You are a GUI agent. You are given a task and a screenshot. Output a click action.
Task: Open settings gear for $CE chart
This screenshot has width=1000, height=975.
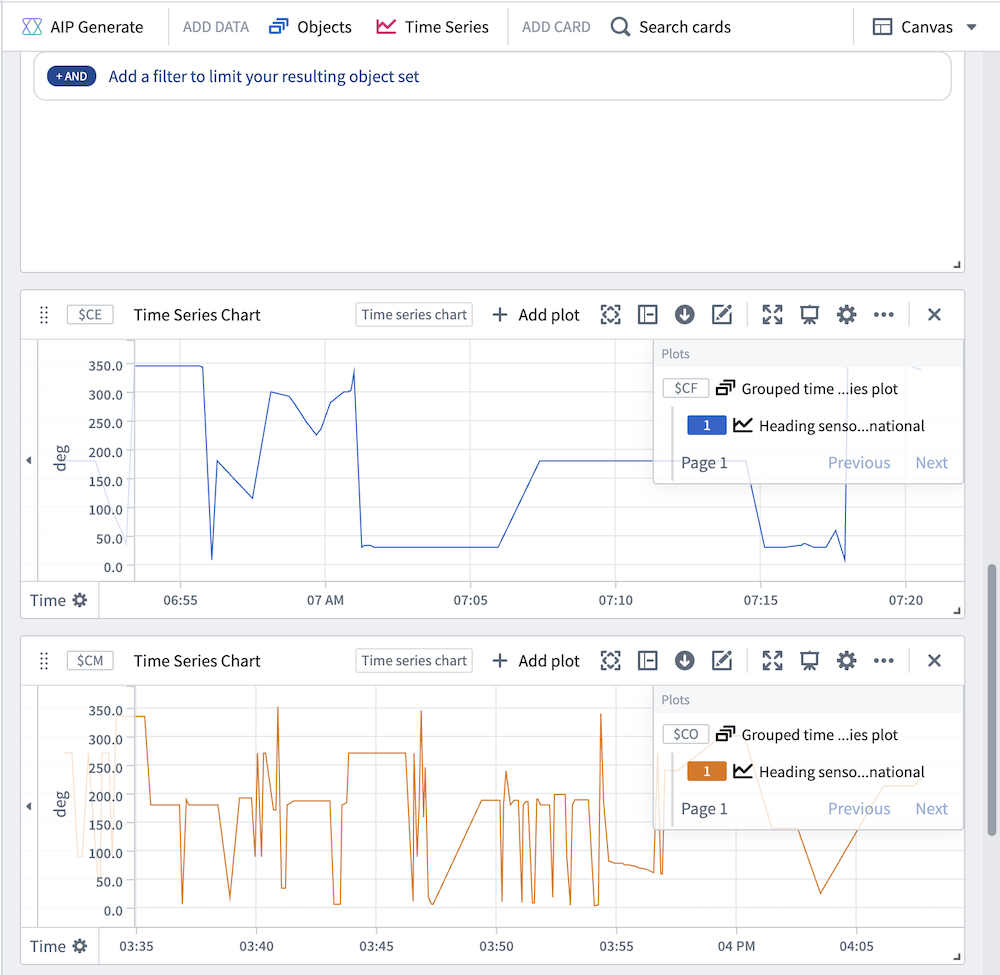click(846, 314)
